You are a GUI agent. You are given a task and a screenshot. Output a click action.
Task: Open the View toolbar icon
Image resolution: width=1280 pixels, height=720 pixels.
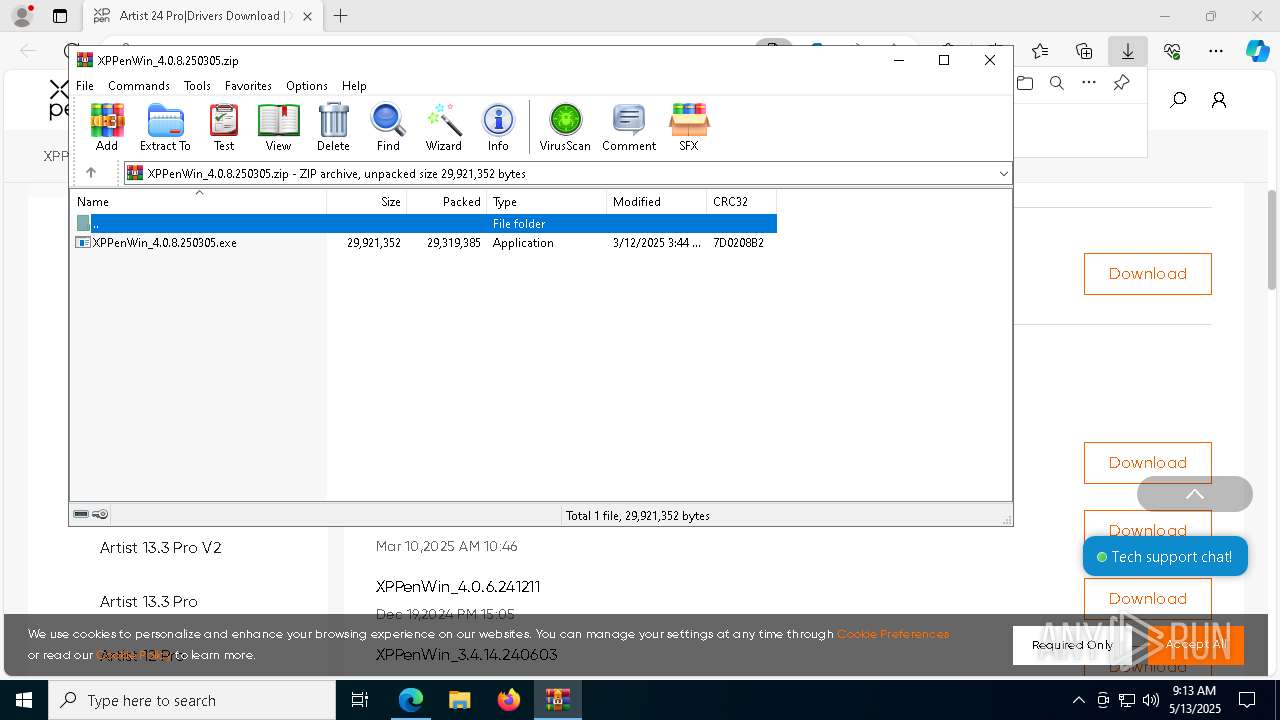click(278, 127)
